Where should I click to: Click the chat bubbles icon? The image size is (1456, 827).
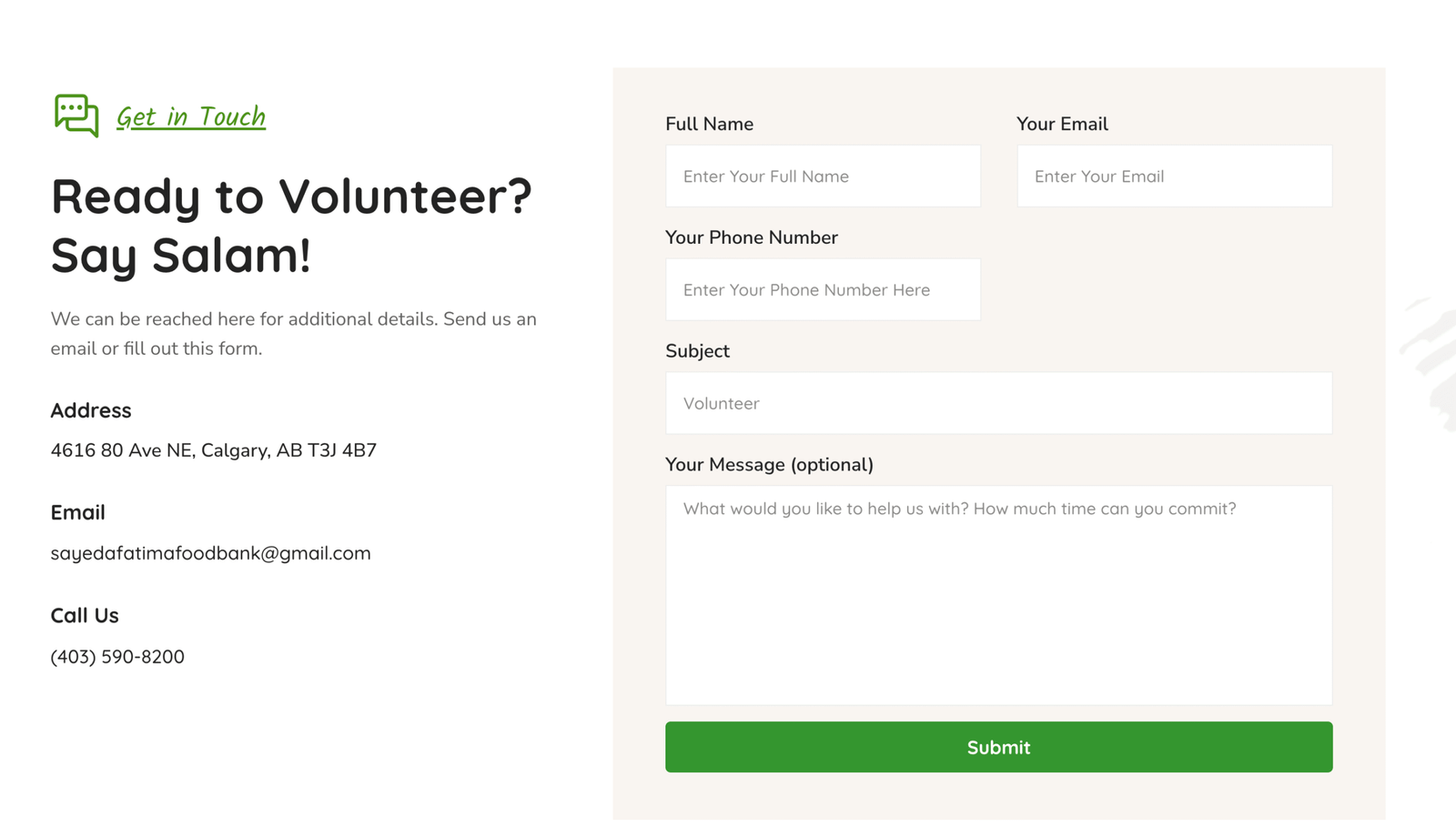[x=76, y=116]
